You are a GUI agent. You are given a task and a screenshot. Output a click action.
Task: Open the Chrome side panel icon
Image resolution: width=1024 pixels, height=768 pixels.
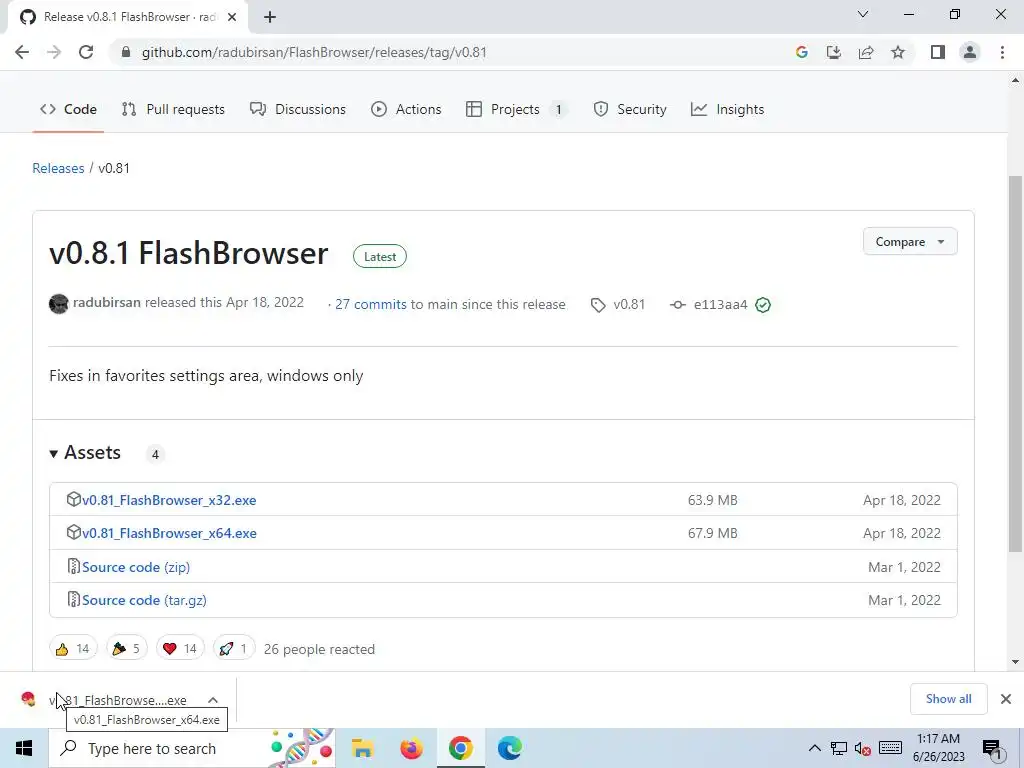click(938, 52)
